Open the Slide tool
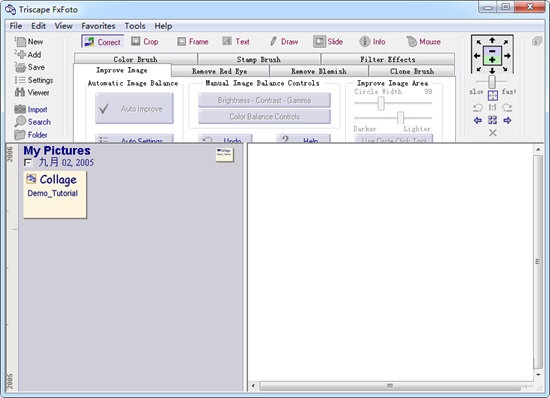The image size is (550, 398). 328,42
